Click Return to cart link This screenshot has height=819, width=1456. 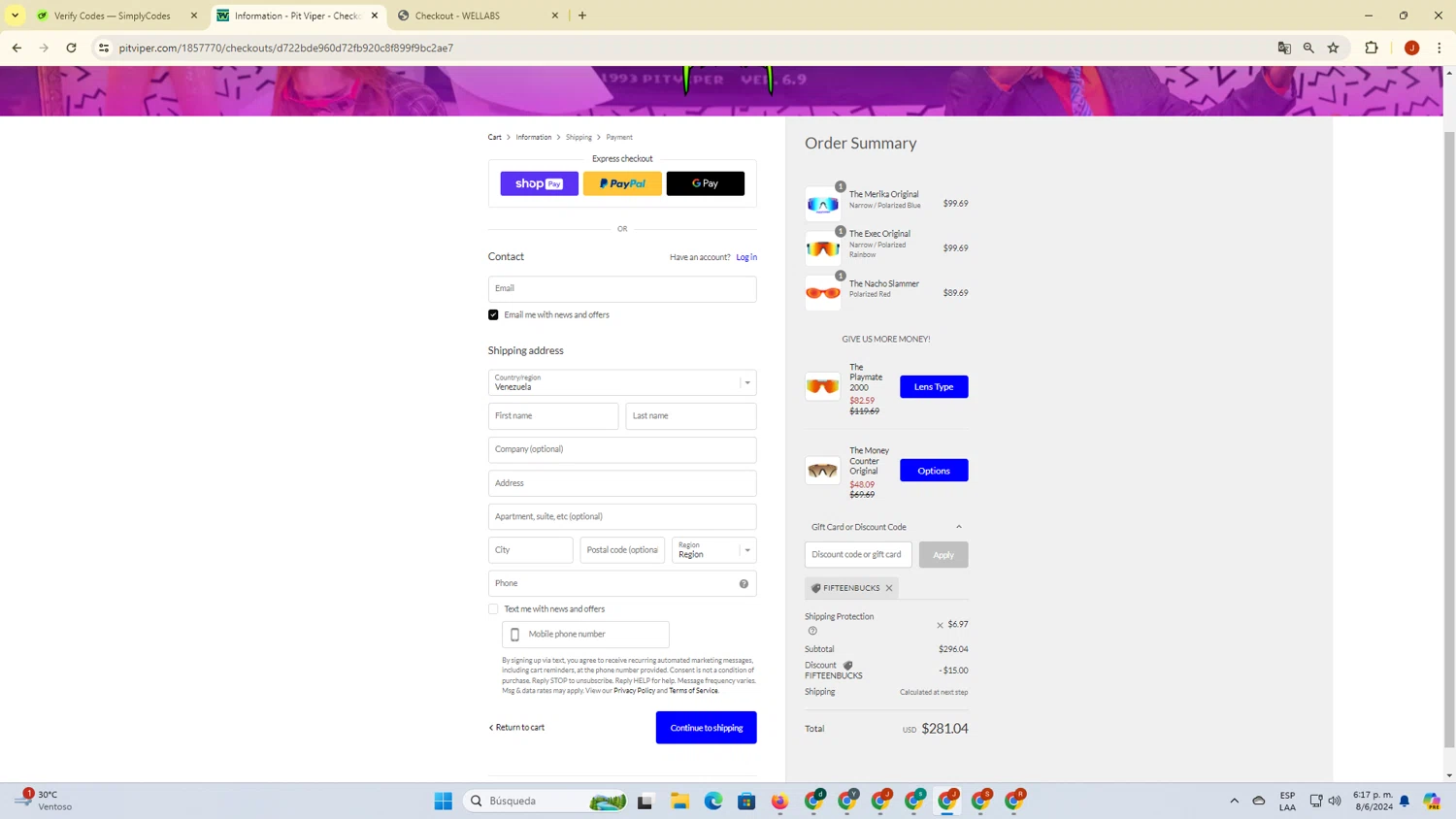pos(516,727)
